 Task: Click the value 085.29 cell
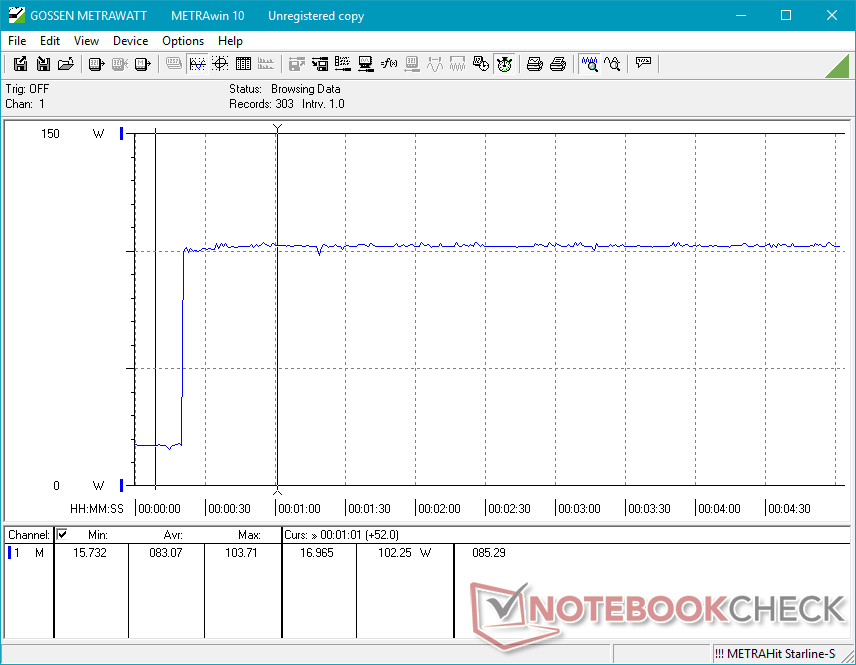(489, 553)
